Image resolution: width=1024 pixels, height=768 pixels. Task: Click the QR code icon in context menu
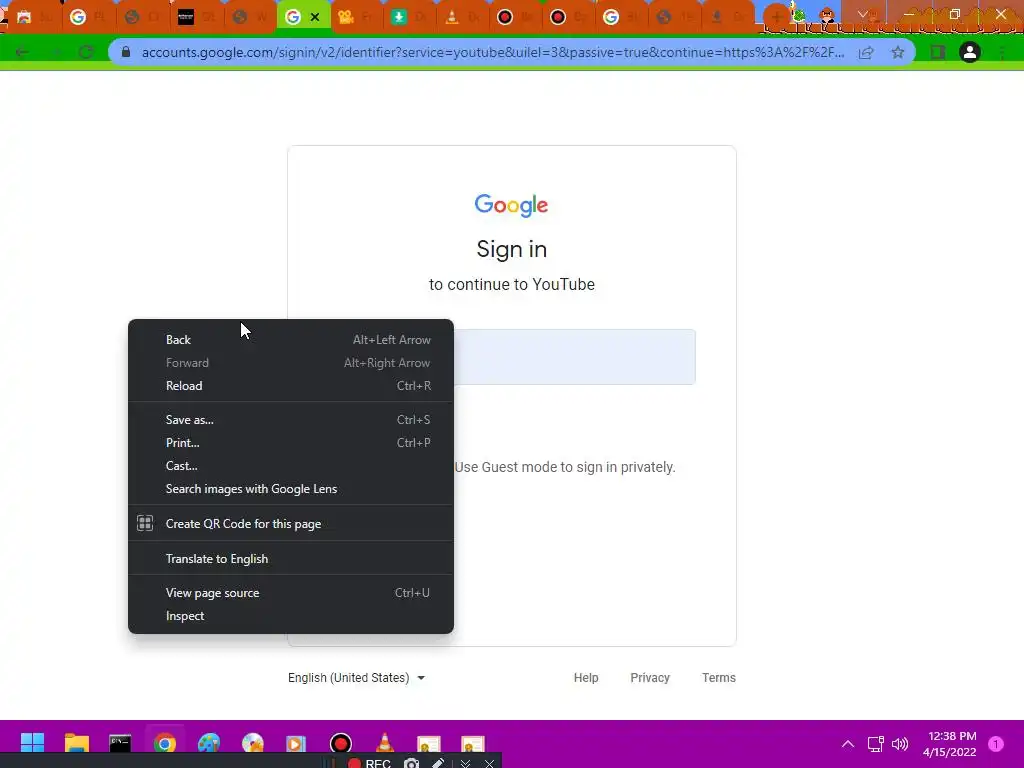(145, 523)
